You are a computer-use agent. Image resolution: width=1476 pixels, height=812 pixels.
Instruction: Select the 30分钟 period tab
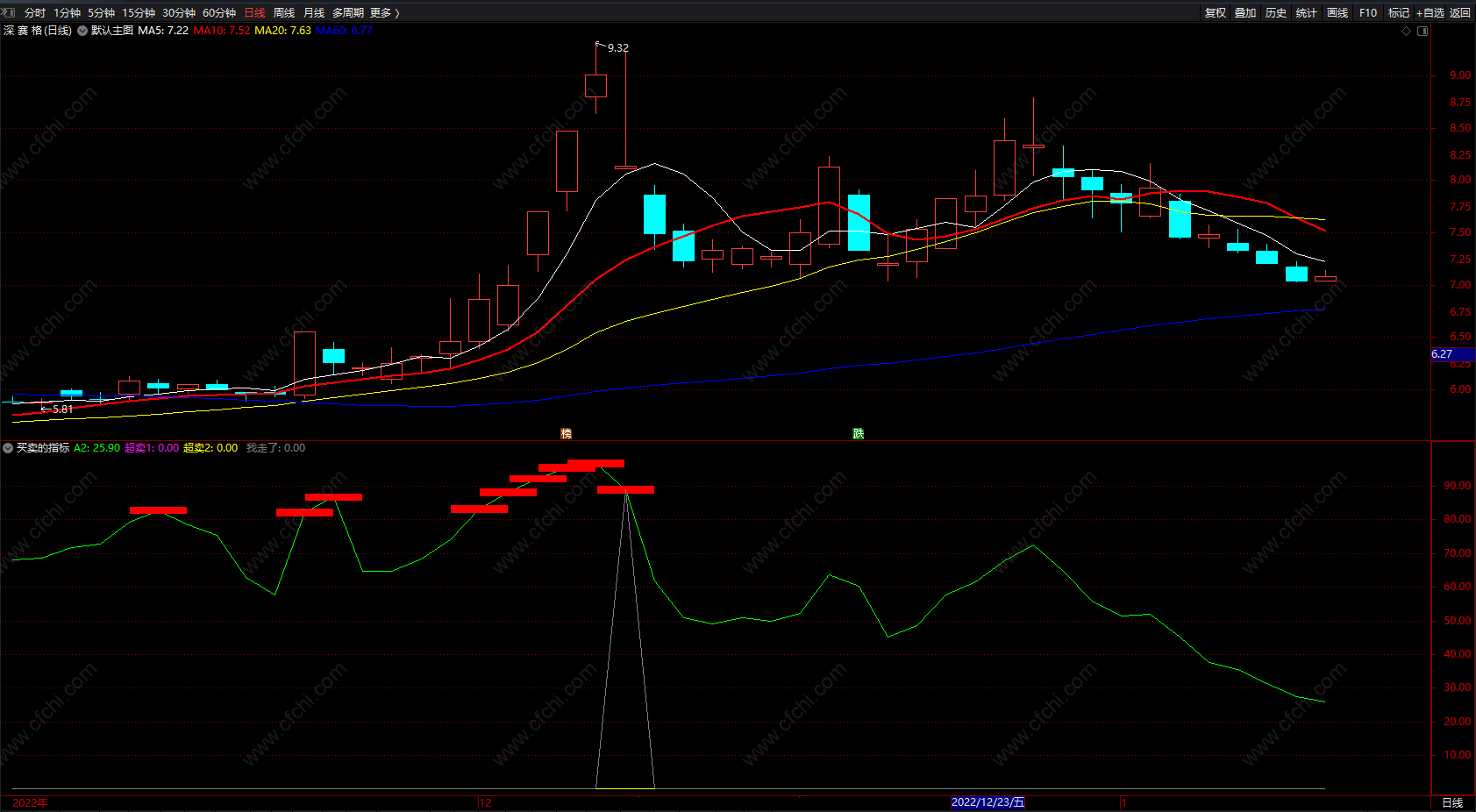[x=179, y=13]
